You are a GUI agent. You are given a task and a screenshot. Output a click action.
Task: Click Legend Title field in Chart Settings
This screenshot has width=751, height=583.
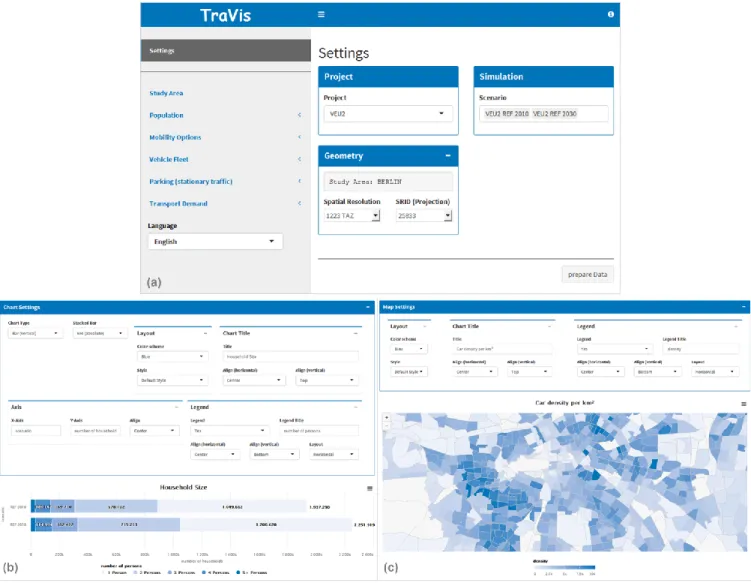click(x=319, y=431)
